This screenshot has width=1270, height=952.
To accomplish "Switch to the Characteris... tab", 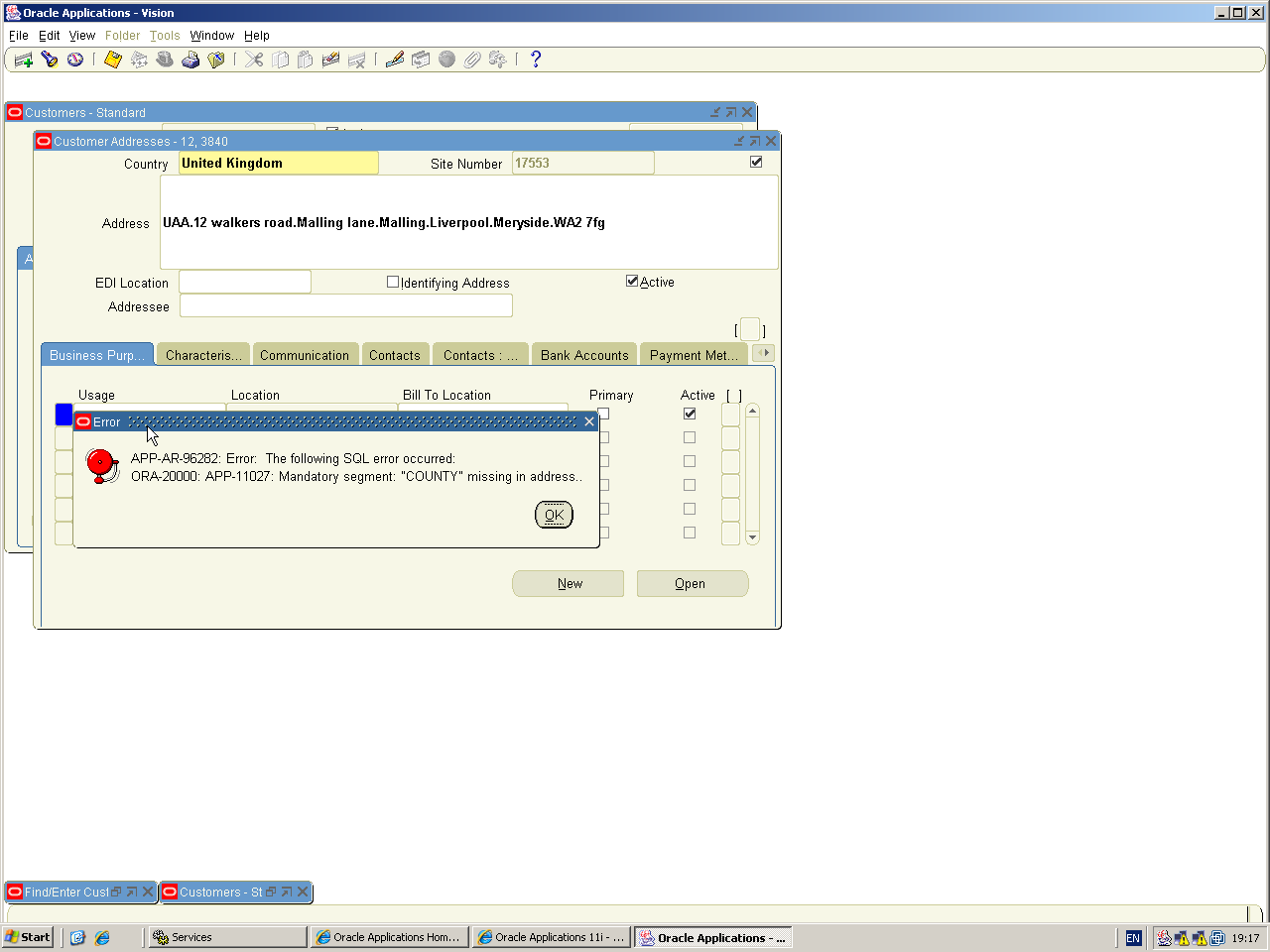I will click(203, 355).
